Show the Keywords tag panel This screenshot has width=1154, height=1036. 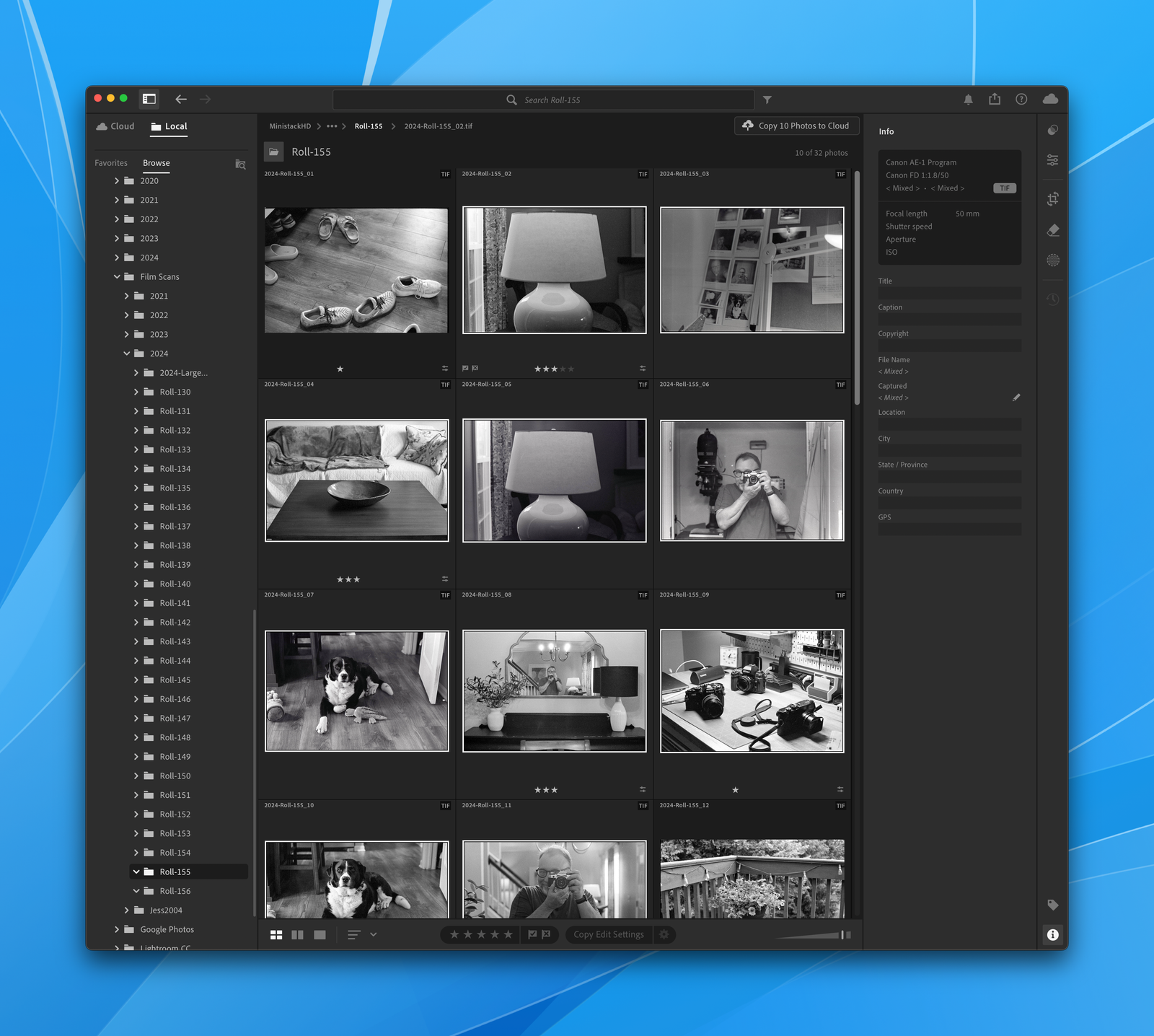1052,905
